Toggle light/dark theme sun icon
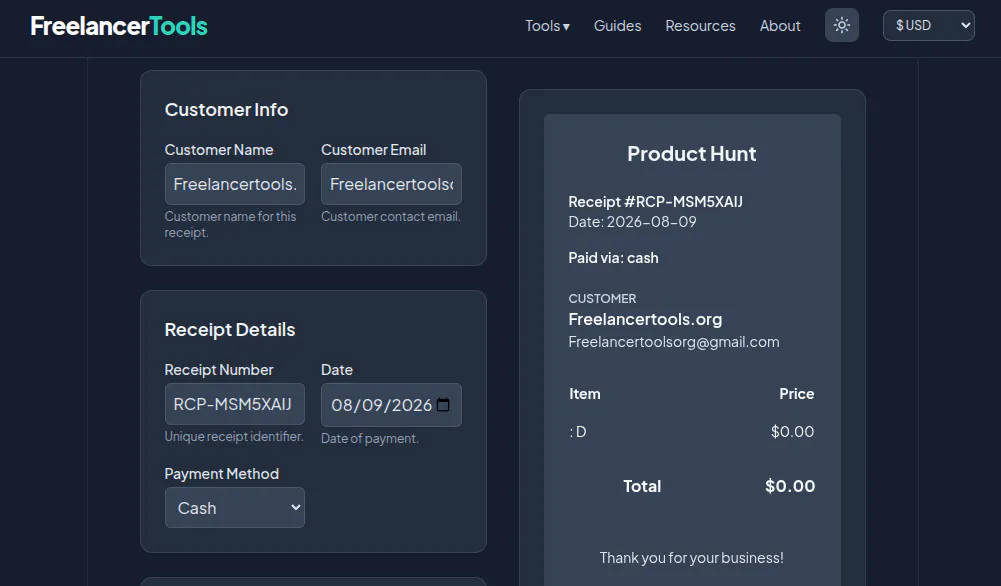Image resolution: width=1001 pixels, height=586 pixels. [841, 26]
